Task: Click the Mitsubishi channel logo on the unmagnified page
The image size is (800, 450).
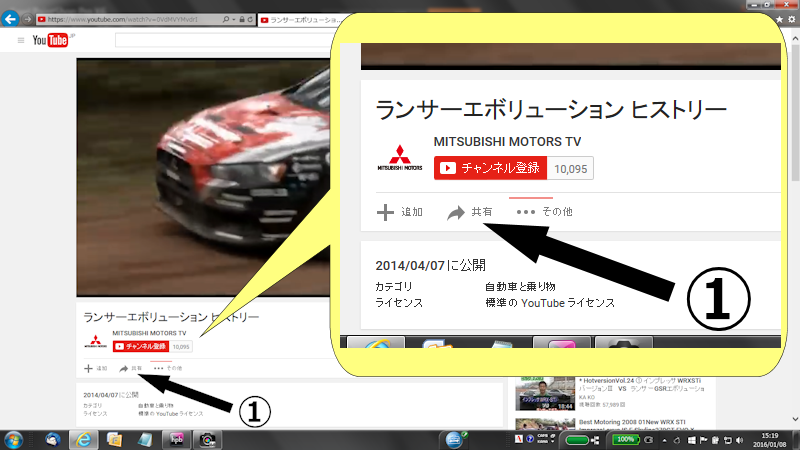Action: (x=95, y=341)
